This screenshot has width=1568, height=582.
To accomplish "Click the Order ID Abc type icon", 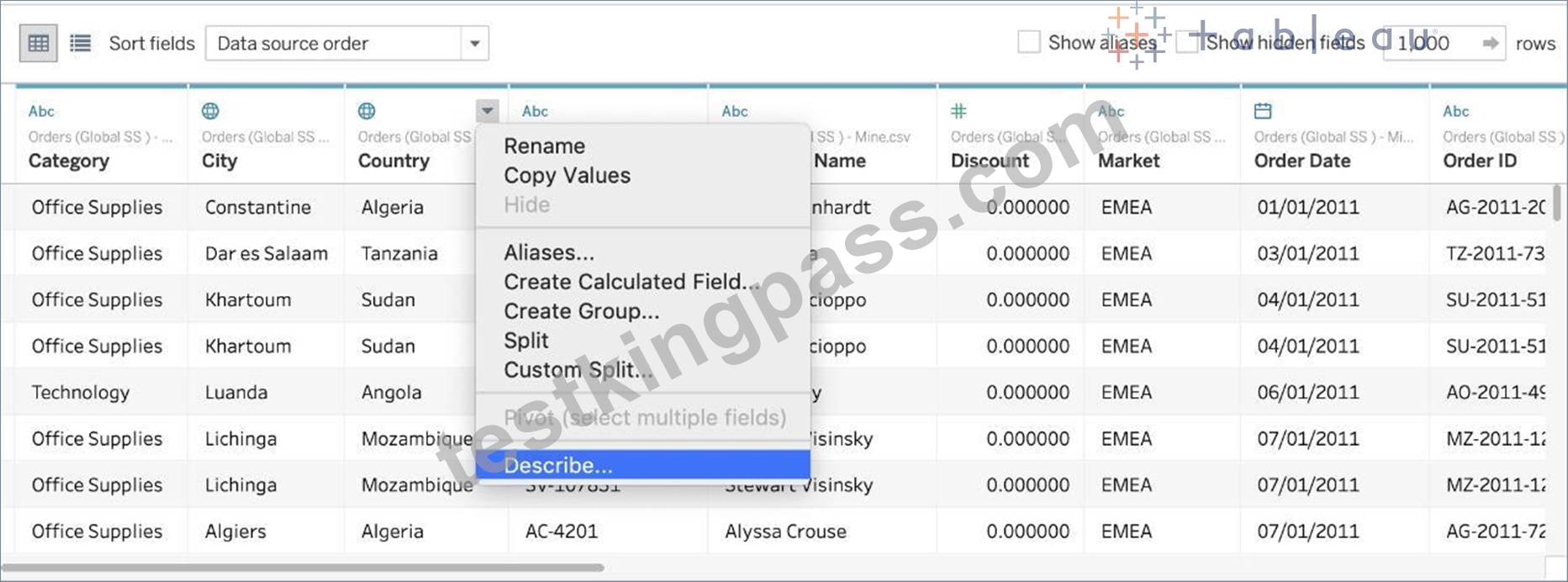I will (1456, 111).
